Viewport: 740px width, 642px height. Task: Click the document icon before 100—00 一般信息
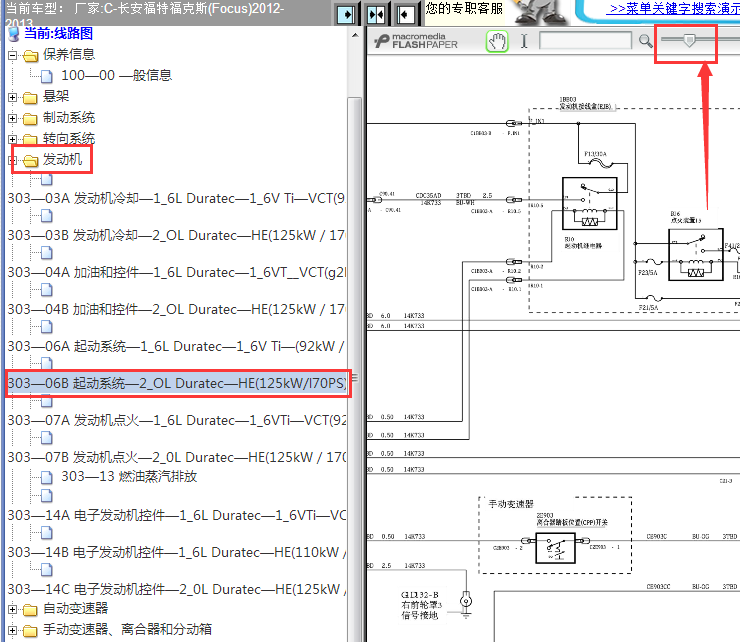click(x=47, y=76)
